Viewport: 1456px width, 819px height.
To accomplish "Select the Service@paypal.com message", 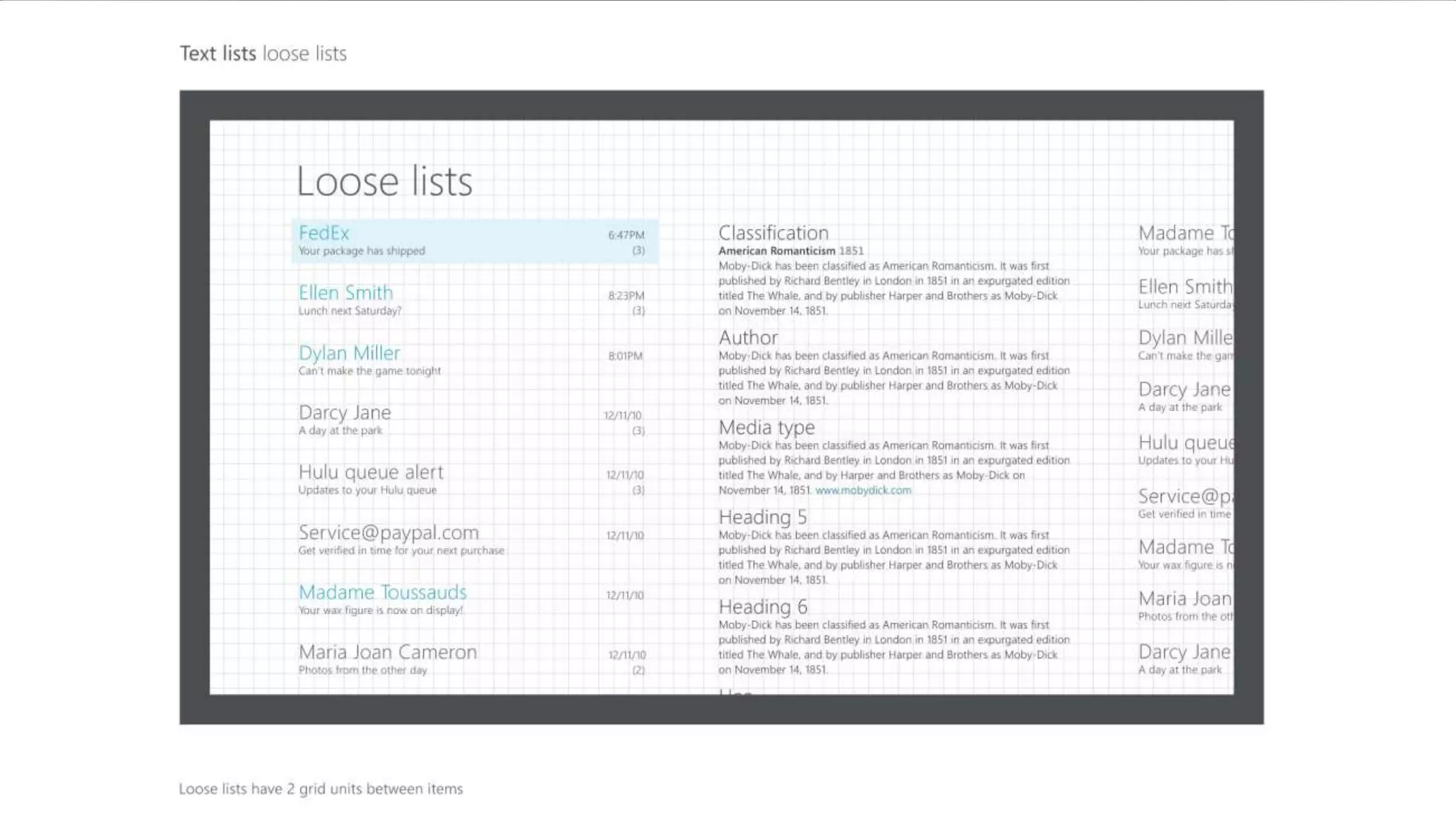I will [388, 532].
